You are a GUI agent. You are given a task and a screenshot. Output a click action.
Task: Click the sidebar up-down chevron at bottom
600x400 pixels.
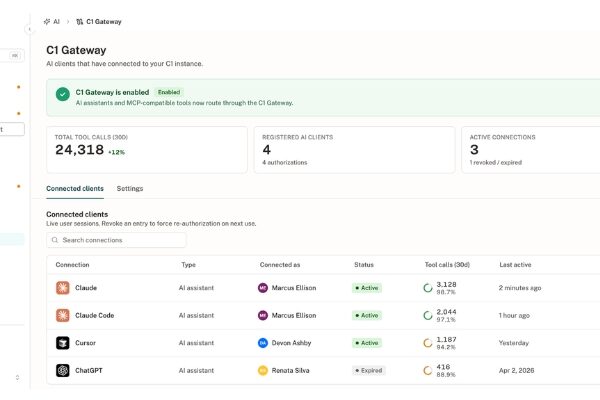click(17, 378)
